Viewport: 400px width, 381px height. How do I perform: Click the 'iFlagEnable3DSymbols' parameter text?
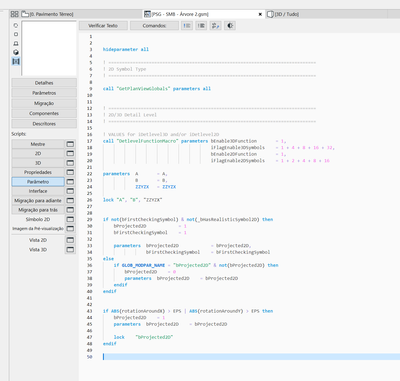pyautogui.click(x=238, y=148)
